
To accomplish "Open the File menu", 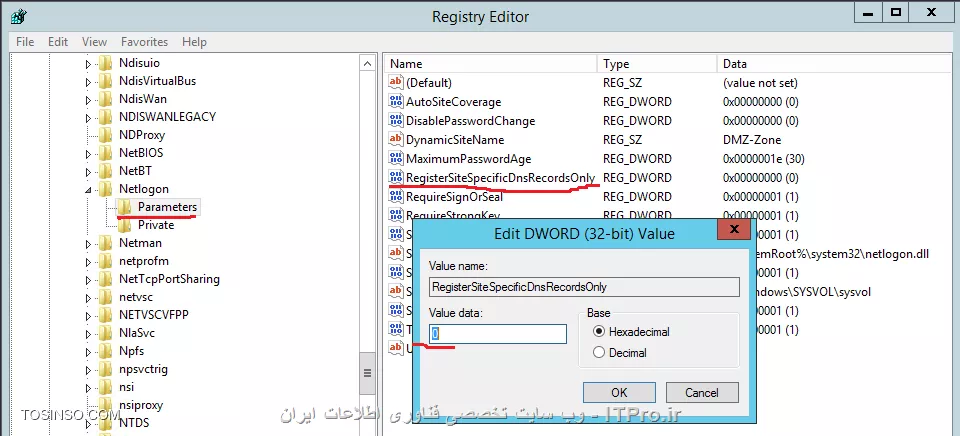I will point(25,42).
